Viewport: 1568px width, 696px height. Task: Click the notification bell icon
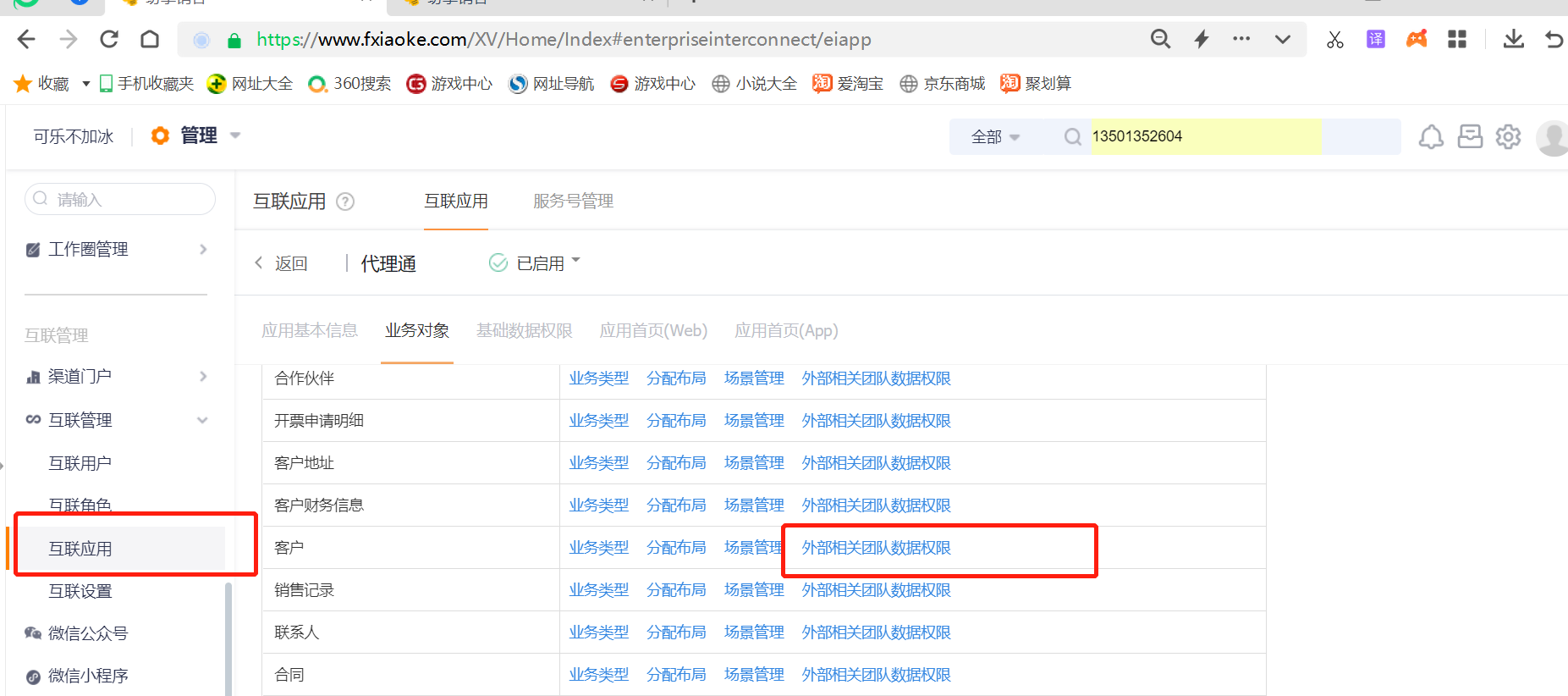click(1430, 136)
